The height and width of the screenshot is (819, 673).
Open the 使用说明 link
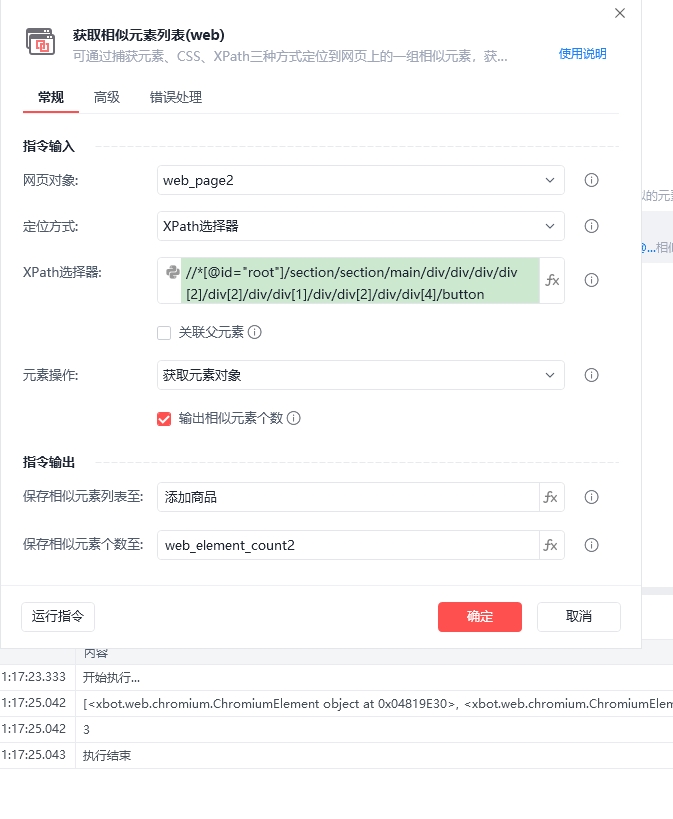(x=582, y=54)
